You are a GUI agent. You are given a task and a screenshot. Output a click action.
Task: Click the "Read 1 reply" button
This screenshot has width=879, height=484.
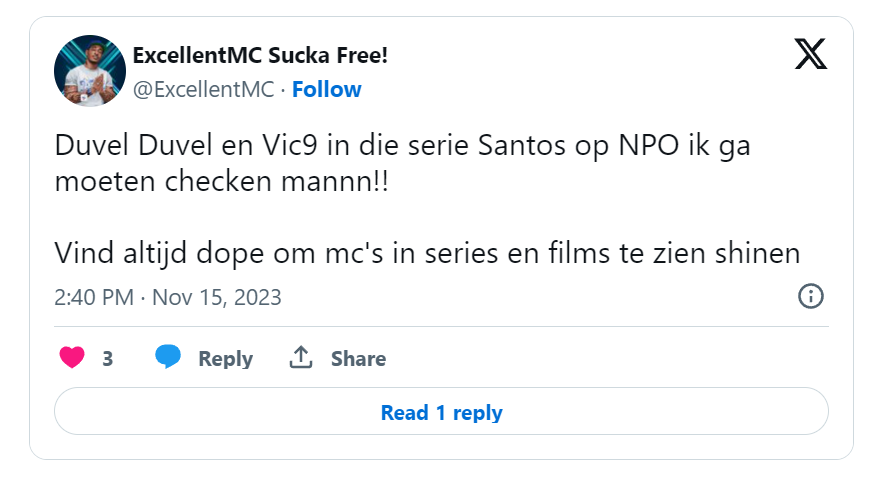(x=441, y=412)
